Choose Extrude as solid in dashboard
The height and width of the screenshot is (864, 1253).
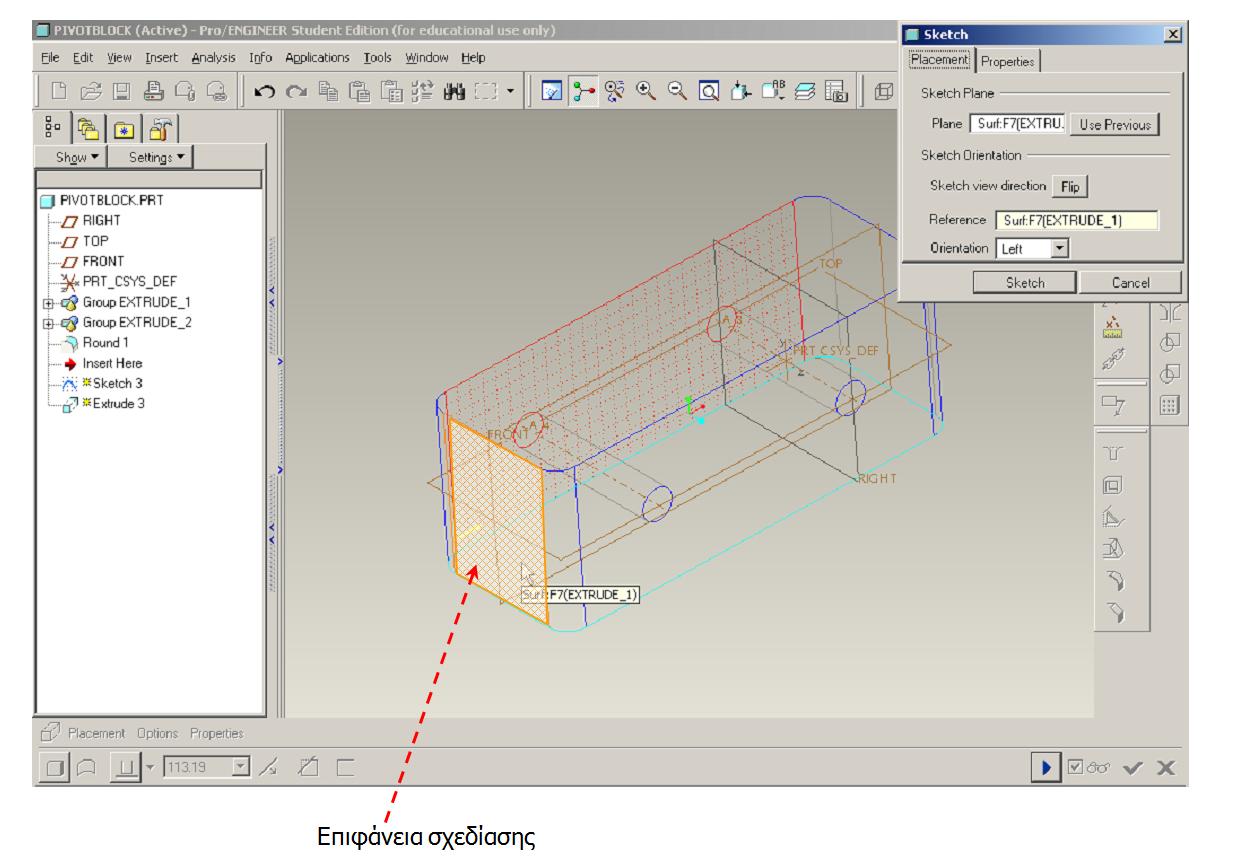(54, 769)
